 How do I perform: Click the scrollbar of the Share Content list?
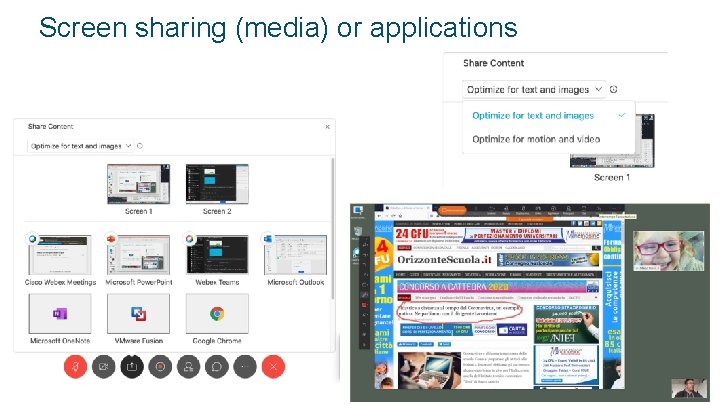332,230
